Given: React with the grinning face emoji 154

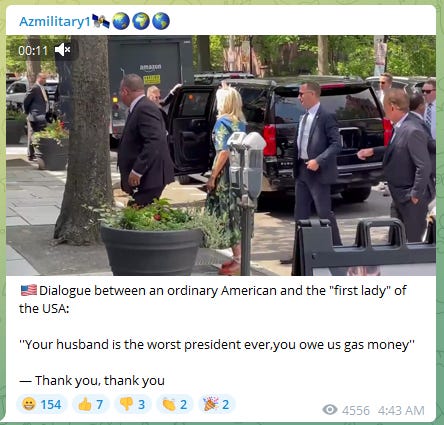Looking at the screenshot, I should (42, 404).
